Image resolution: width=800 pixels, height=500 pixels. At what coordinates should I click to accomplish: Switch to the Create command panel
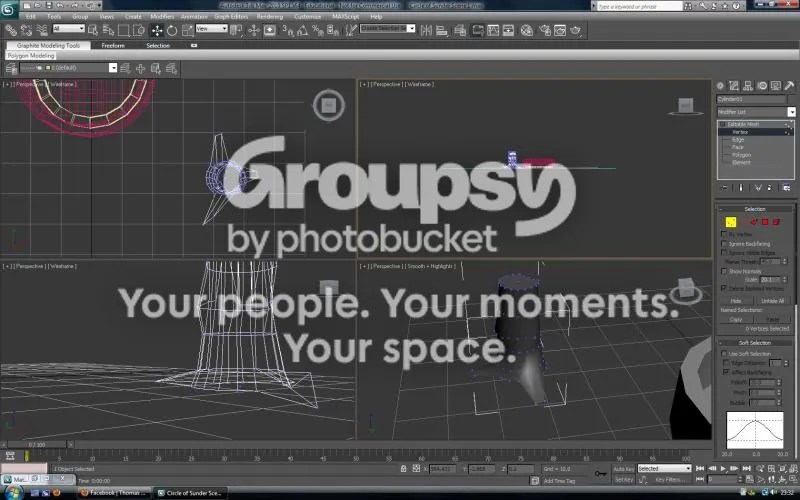point(720,86)
